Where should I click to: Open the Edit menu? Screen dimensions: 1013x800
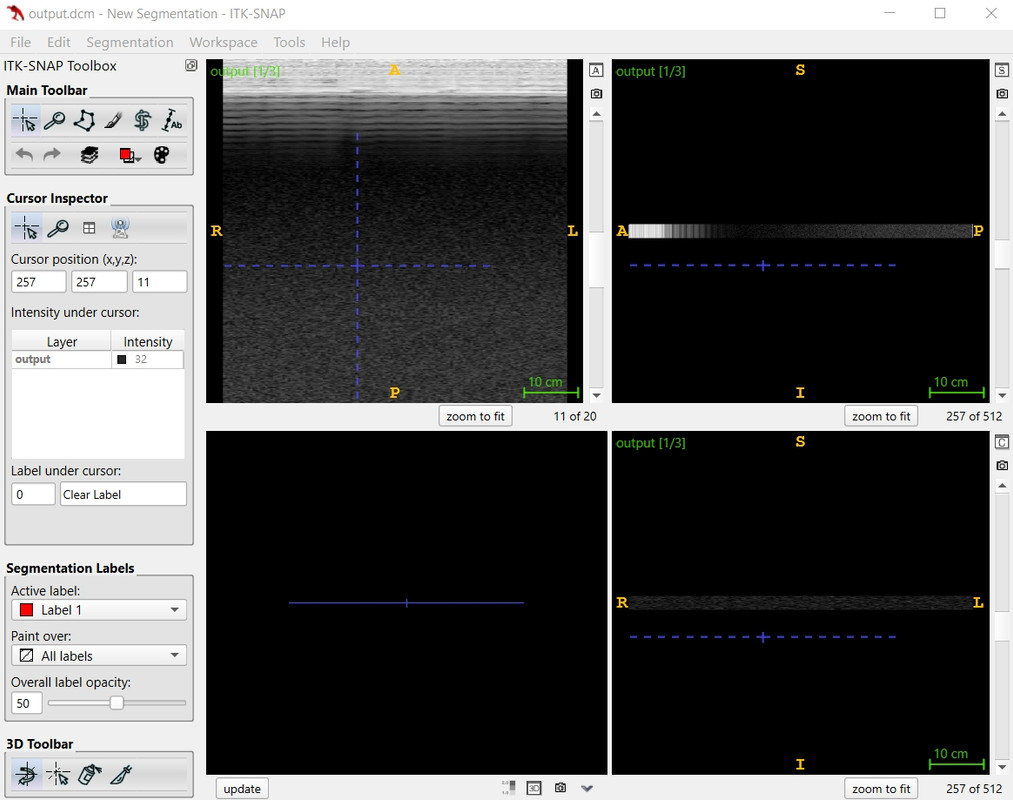click(x=58, y=42)
